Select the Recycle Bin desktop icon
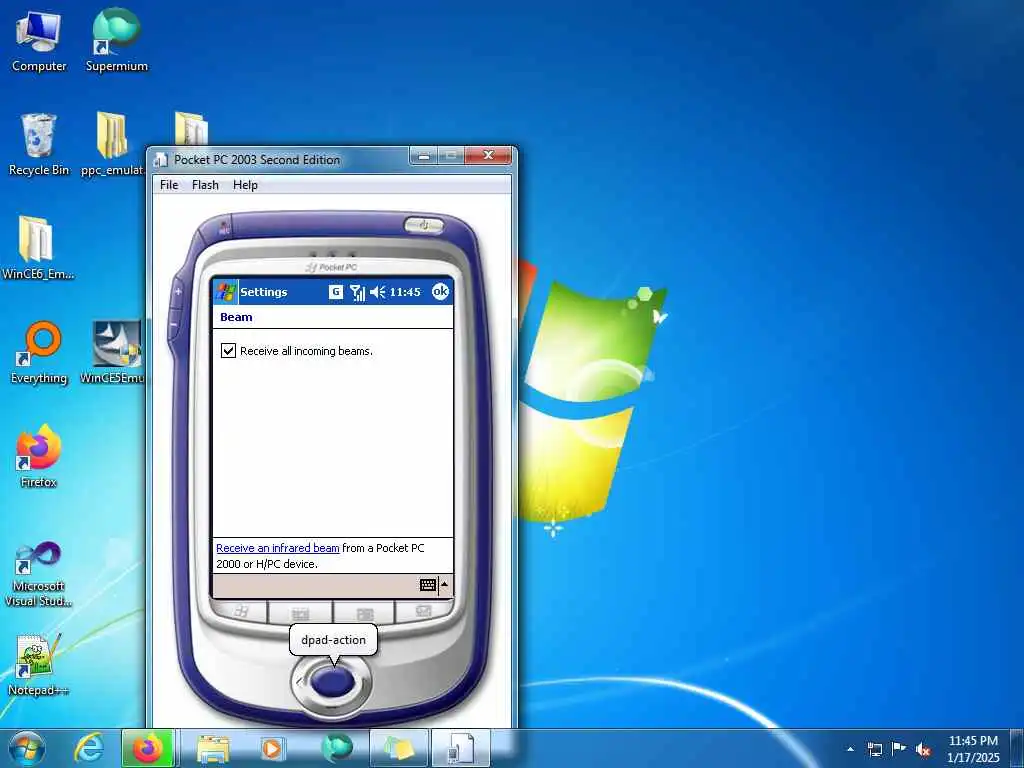 [x=39, y=144]
